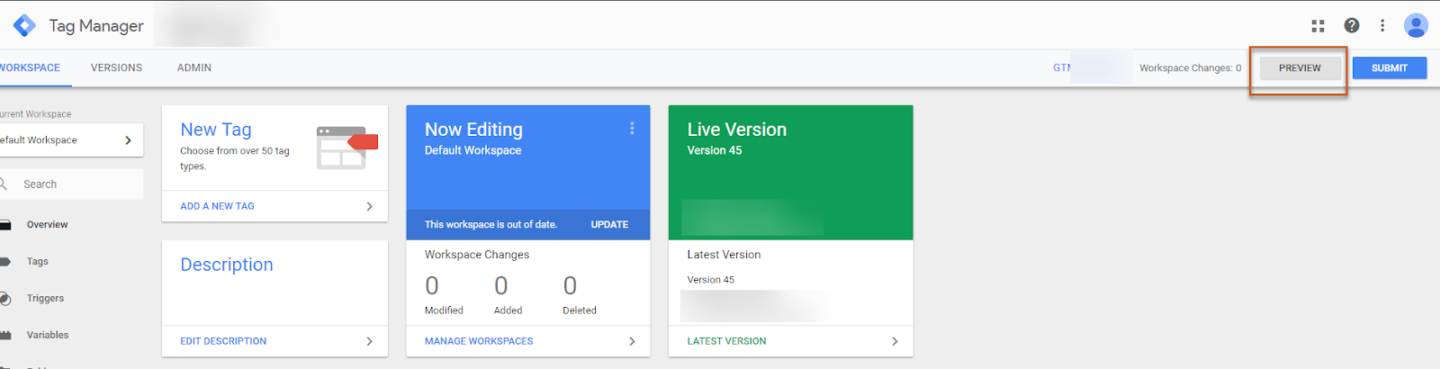The image size is (1440, 369).
Task: Open Variables in the sidebar
Action: [x=48, y=335]
